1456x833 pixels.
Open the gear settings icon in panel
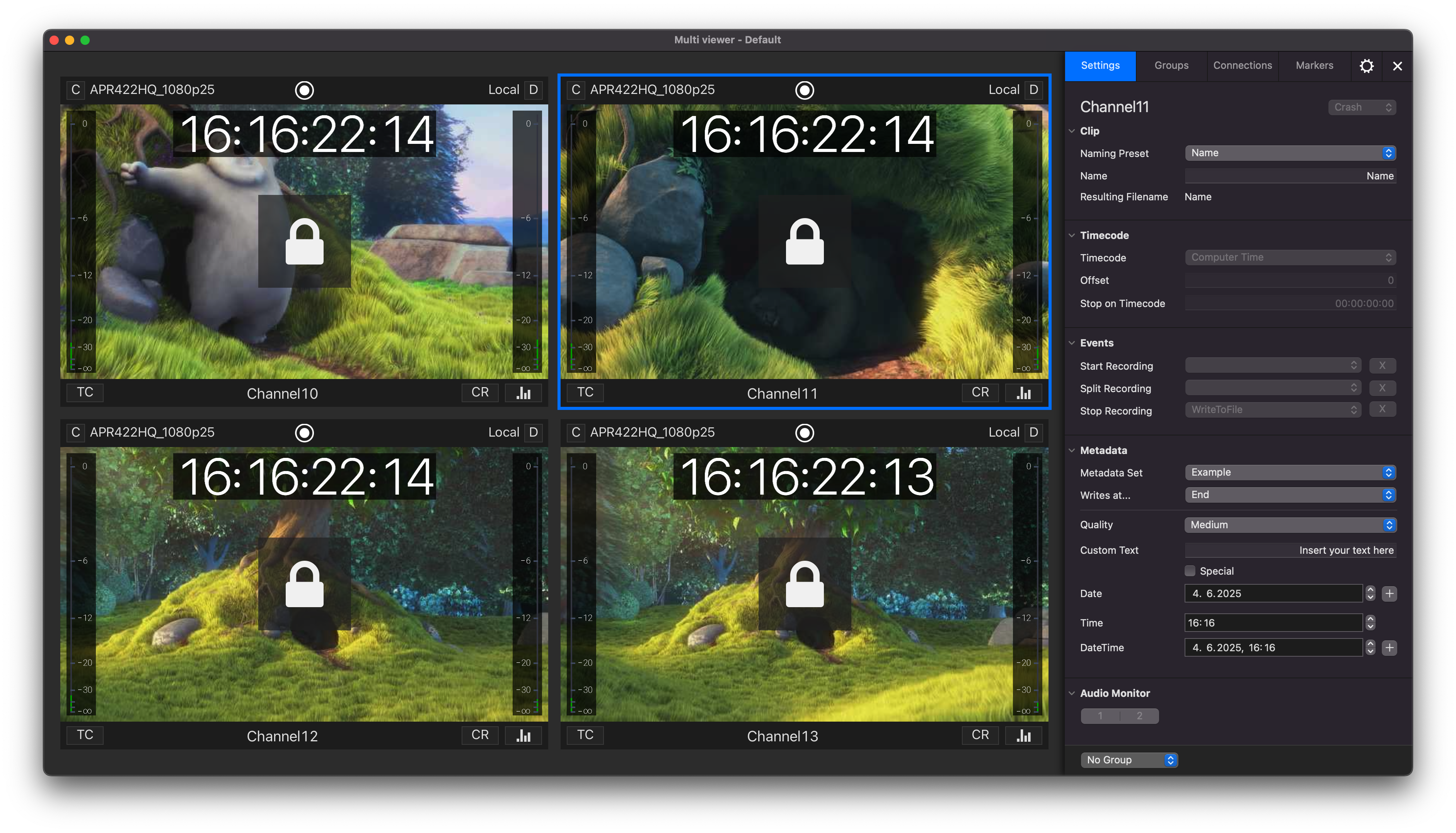[1366, 66]
